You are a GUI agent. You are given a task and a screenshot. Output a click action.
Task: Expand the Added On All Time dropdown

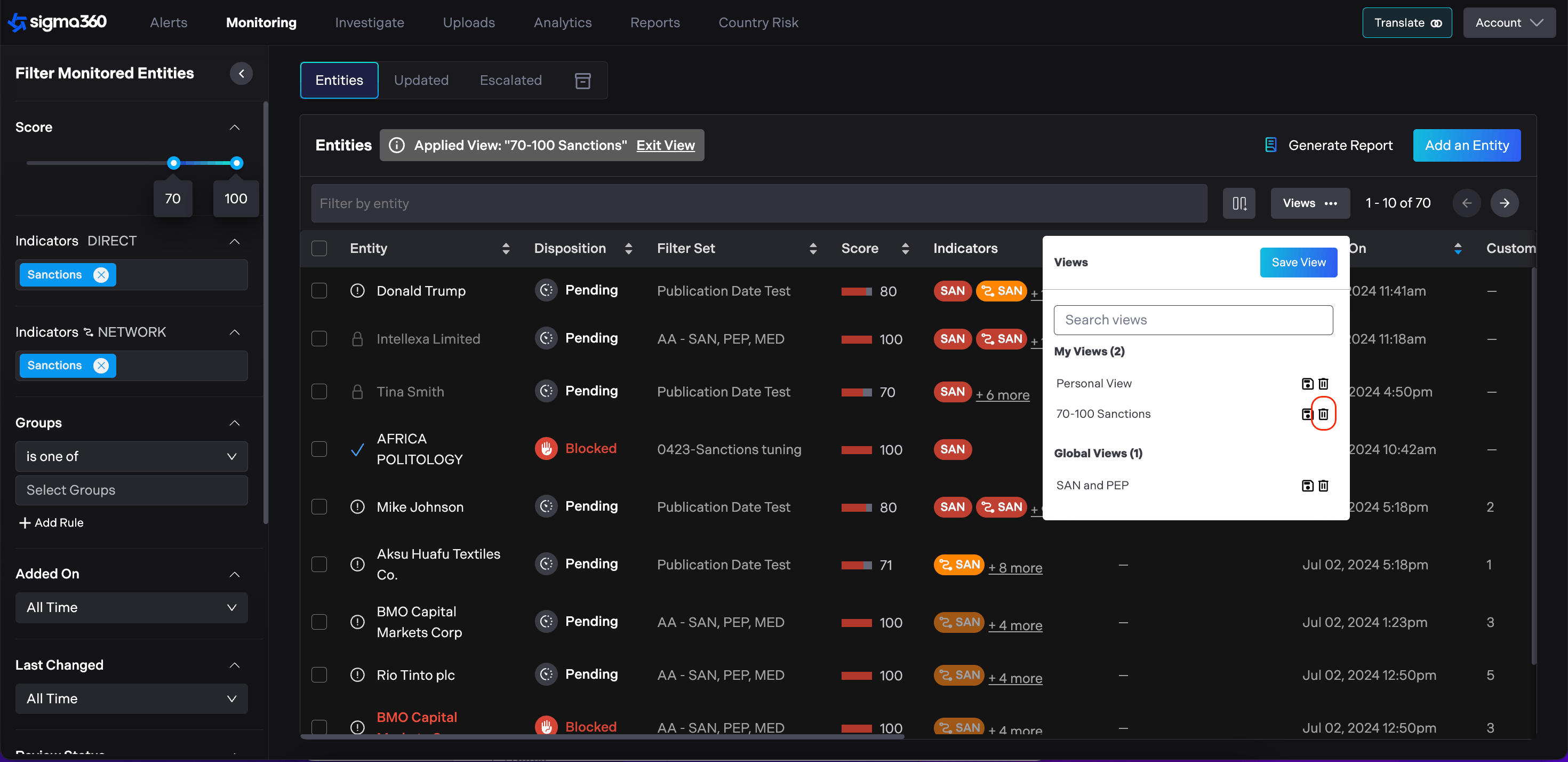pyautogui.click(x=131, y=607)
